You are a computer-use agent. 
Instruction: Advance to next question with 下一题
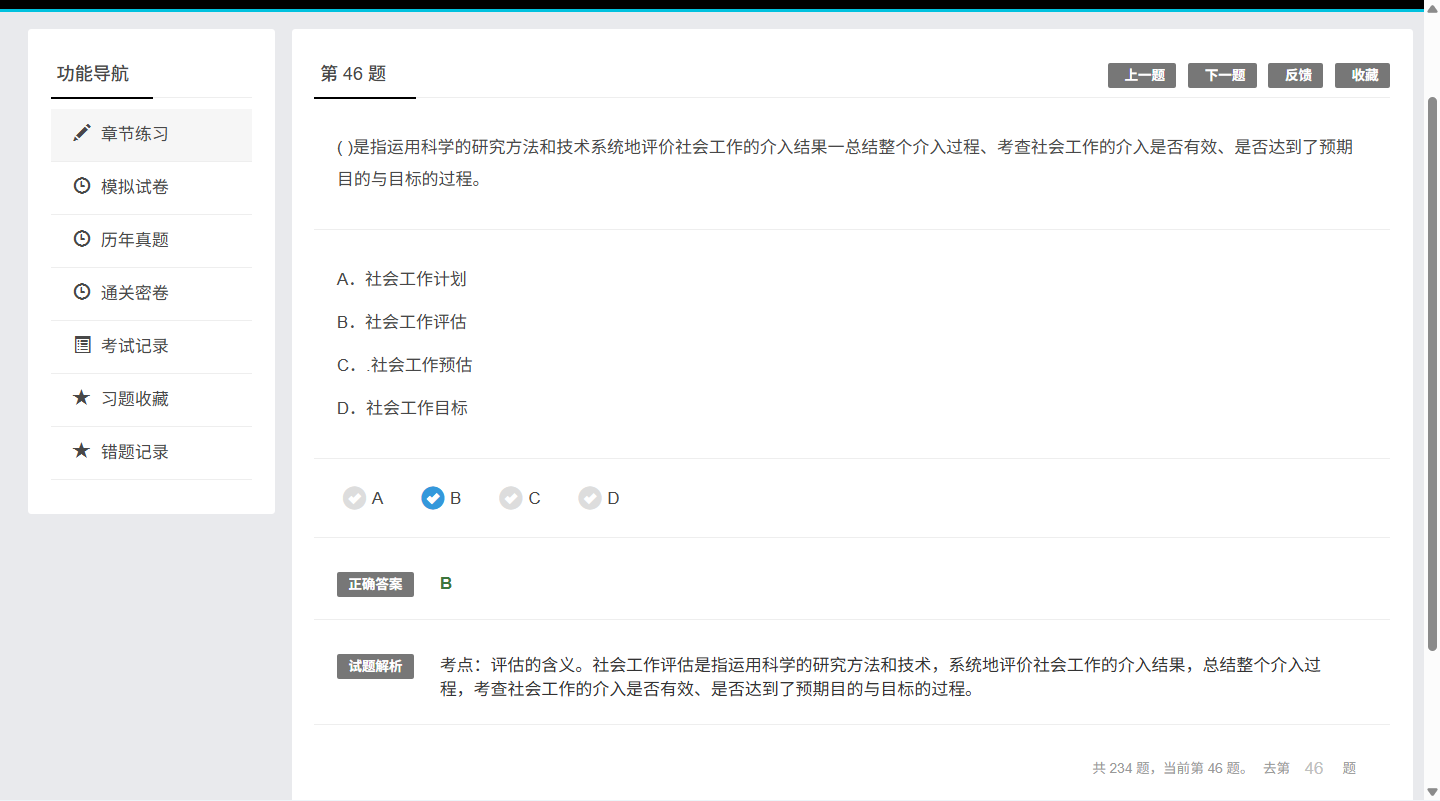1222,76
